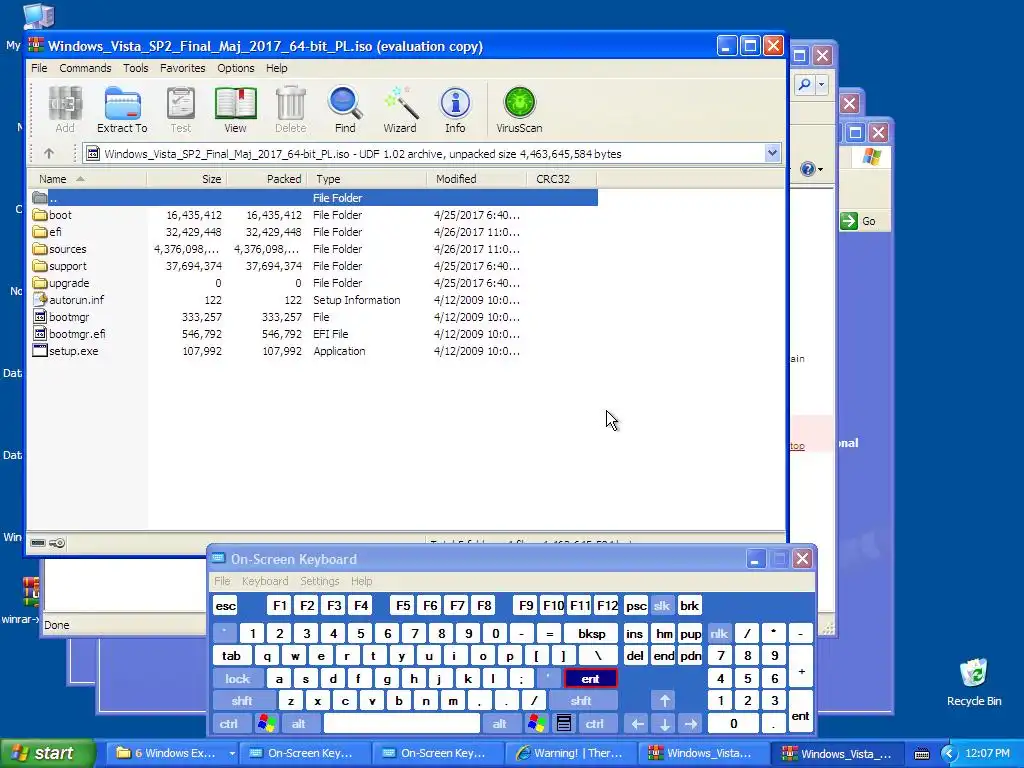Go up one level arrow

(48, 153)
